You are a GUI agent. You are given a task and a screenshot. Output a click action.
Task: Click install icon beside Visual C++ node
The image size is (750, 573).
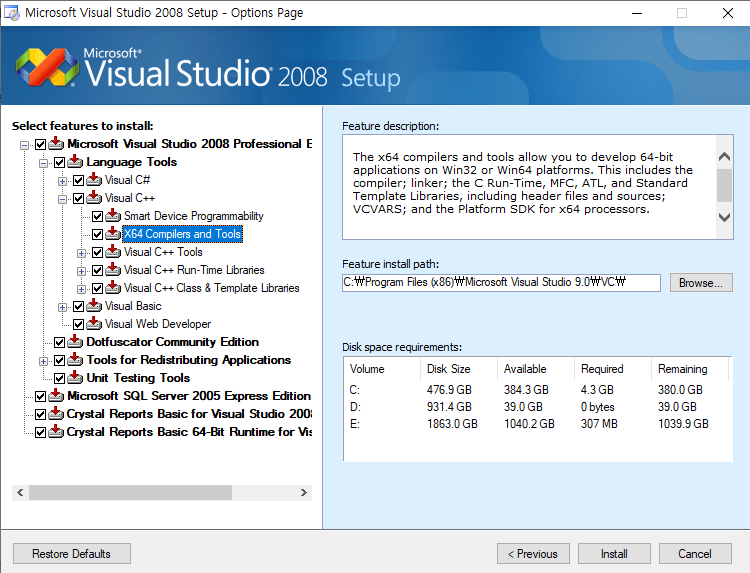point(94,197)
